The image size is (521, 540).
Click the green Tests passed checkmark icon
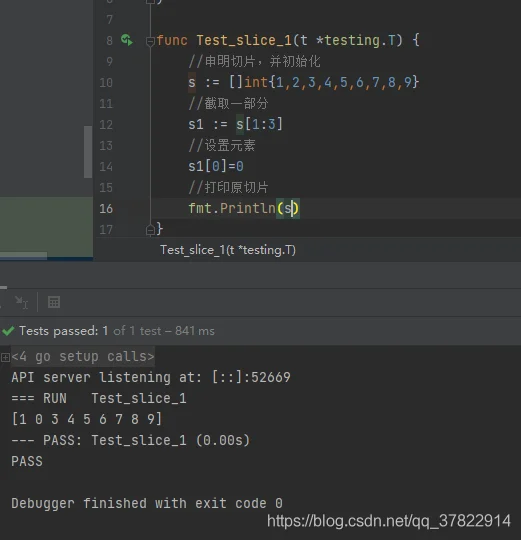(8, 331)
